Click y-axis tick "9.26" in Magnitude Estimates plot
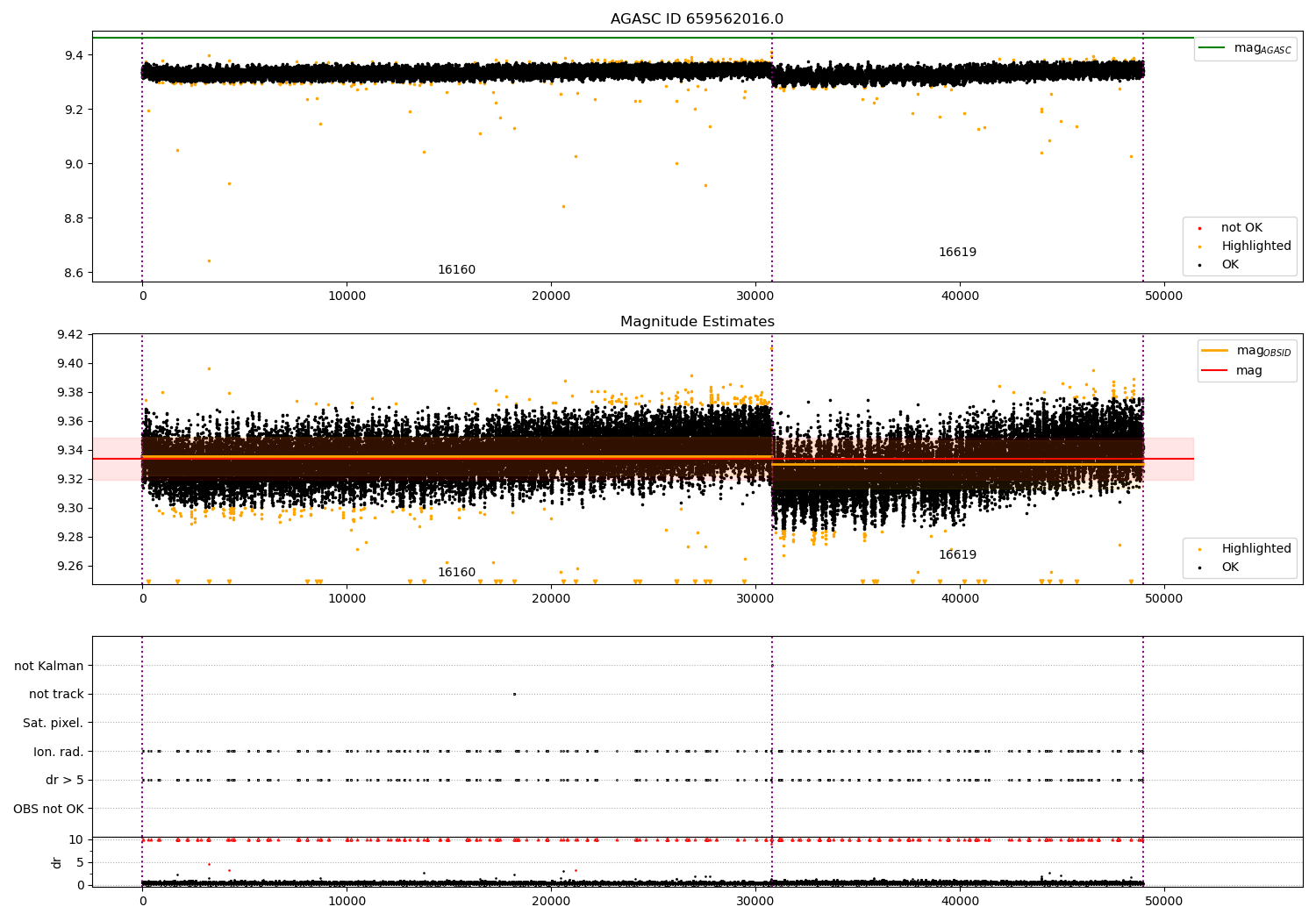1316x921 pixels. [70, 566]
